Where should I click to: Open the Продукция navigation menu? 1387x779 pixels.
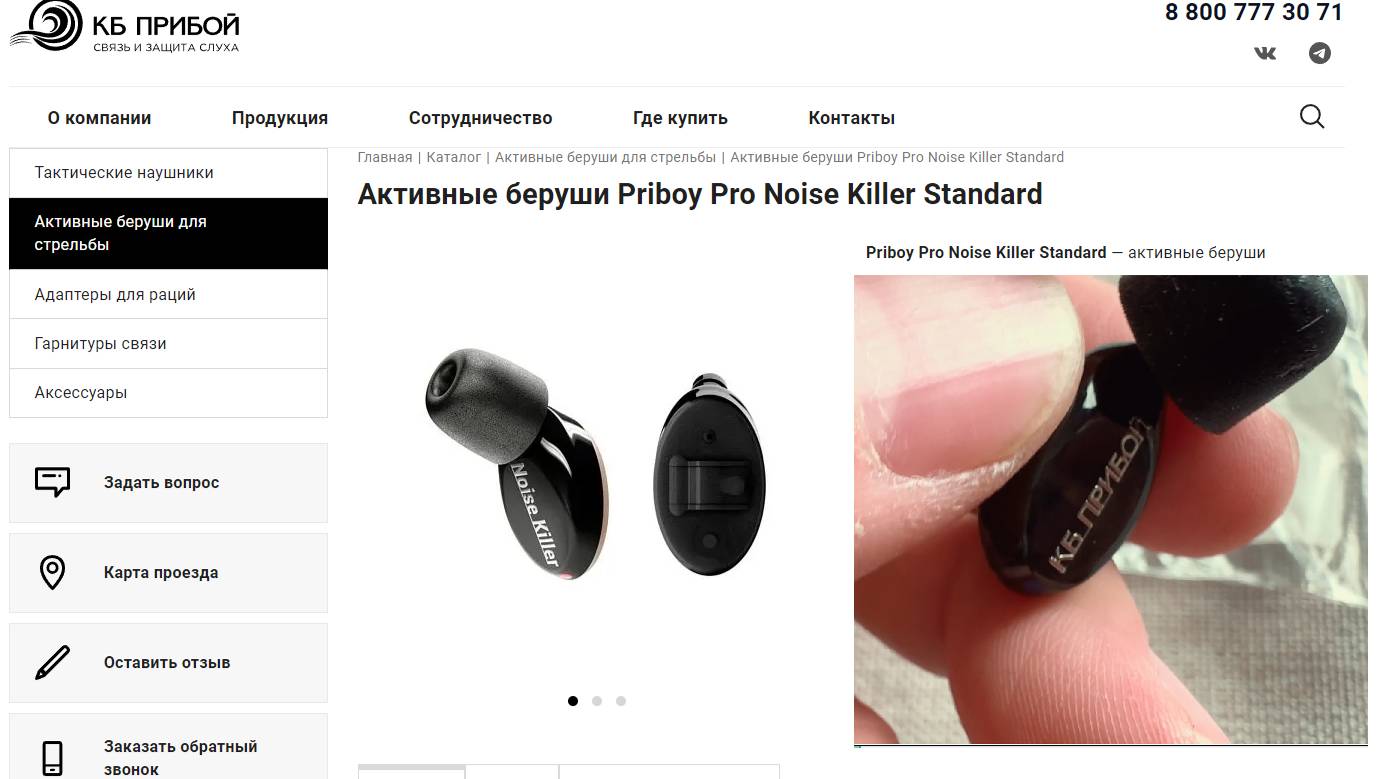[280, 118]
